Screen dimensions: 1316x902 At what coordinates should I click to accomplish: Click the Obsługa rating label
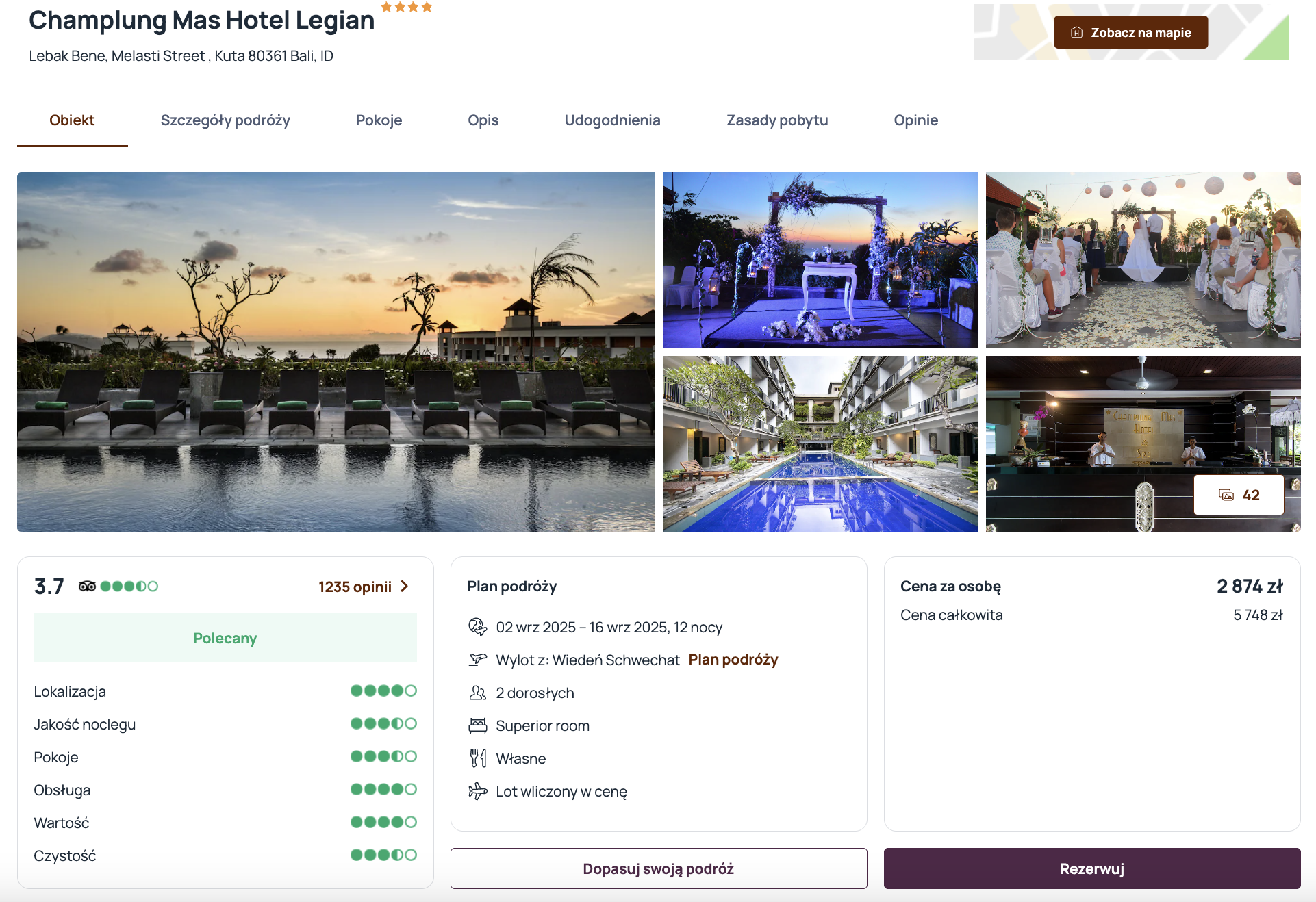click(x=62, y=790)
